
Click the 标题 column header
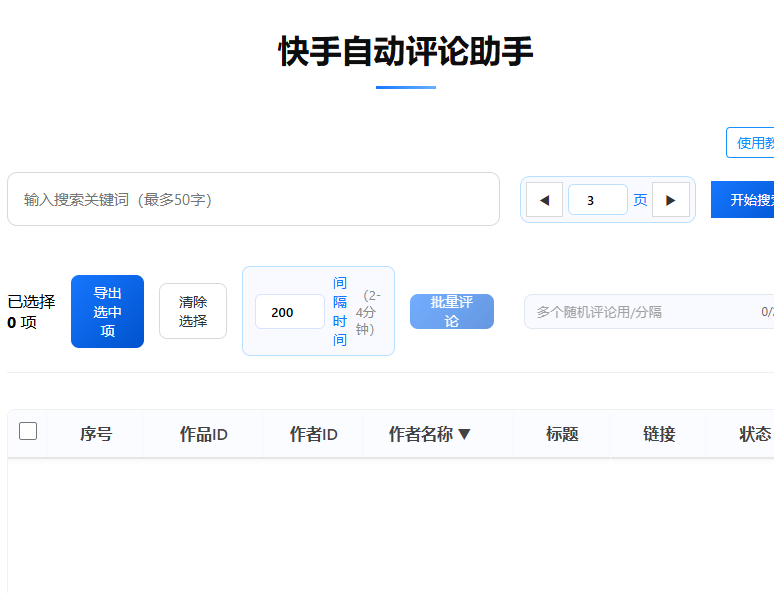coord(562,434)
